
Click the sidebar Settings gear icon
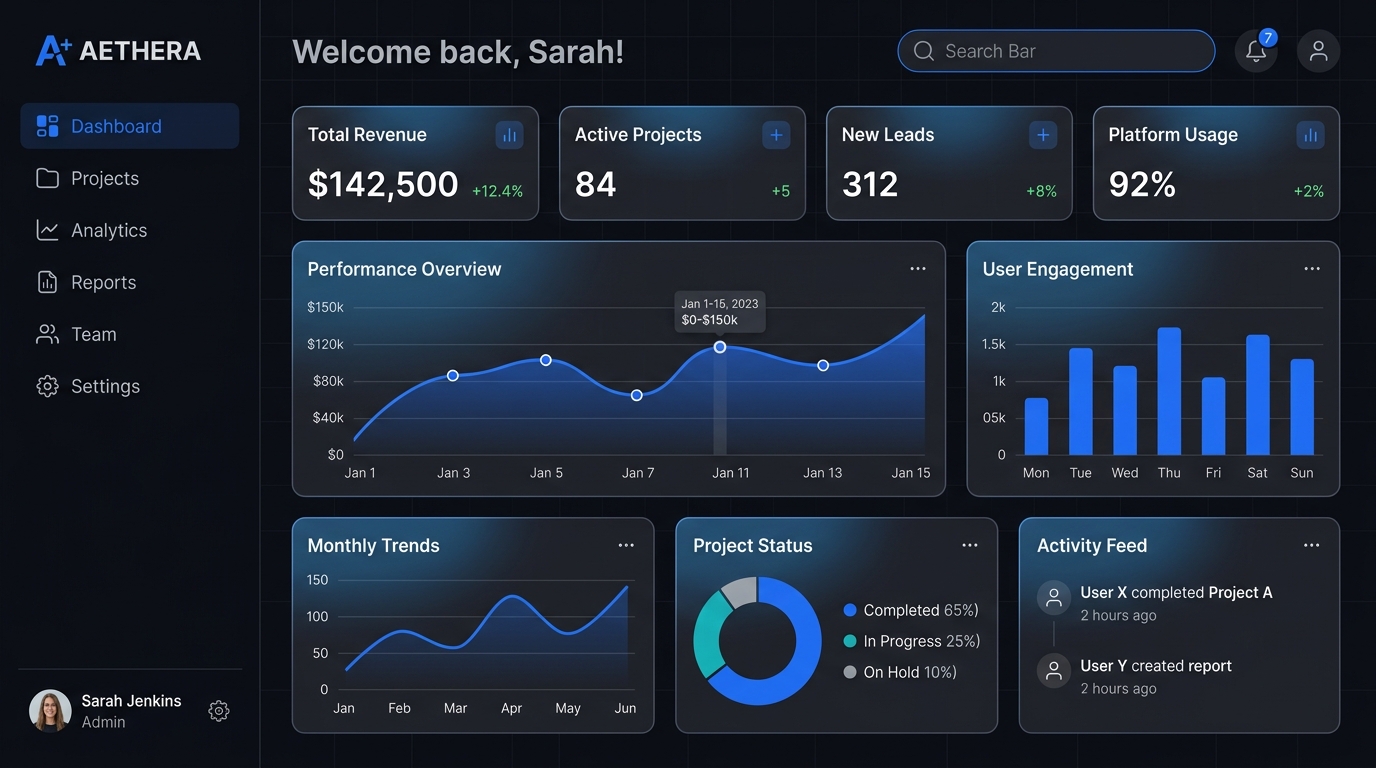47,386
